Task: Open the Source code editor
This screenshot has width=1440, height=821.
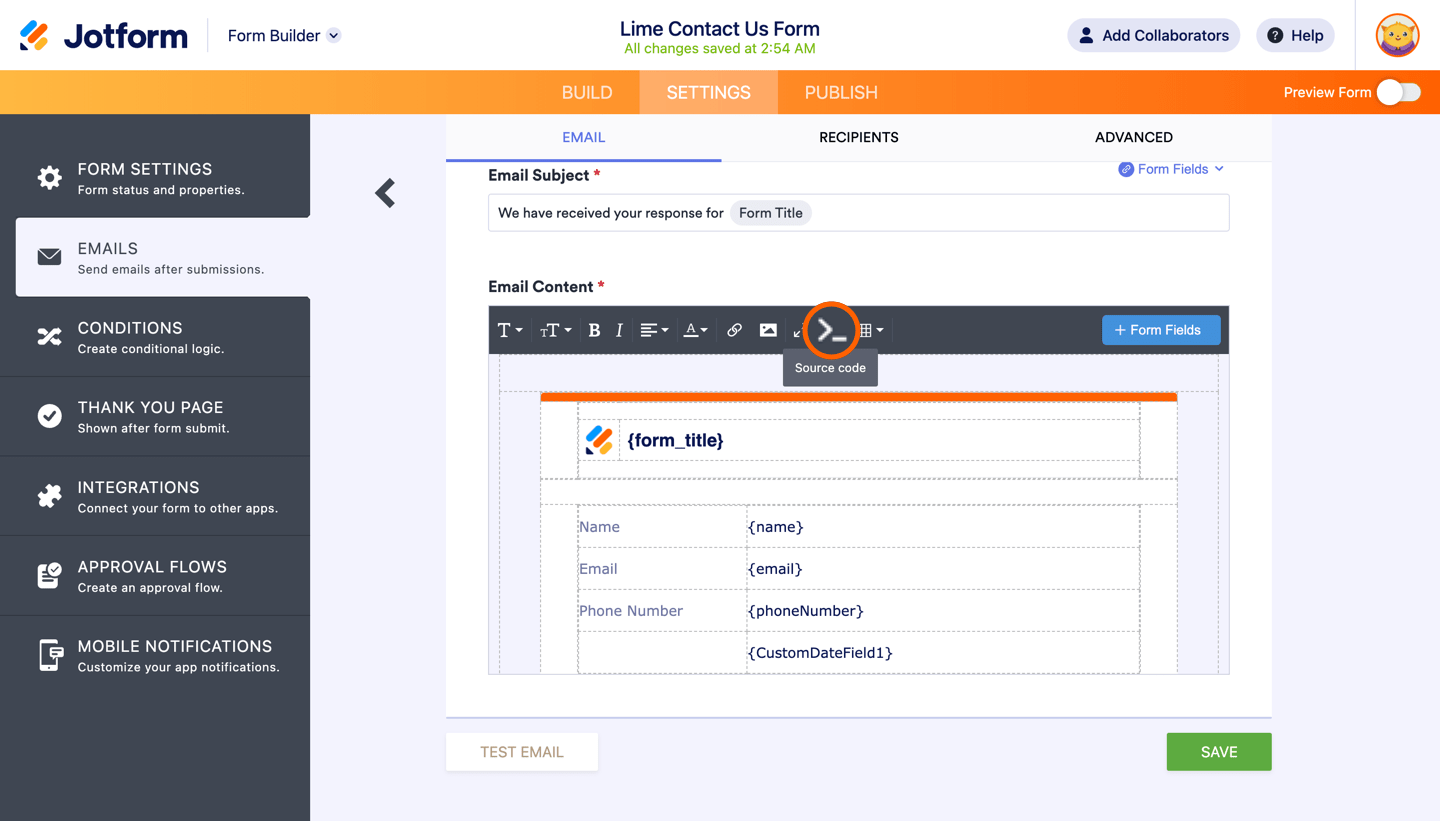Action: (831, 330)
